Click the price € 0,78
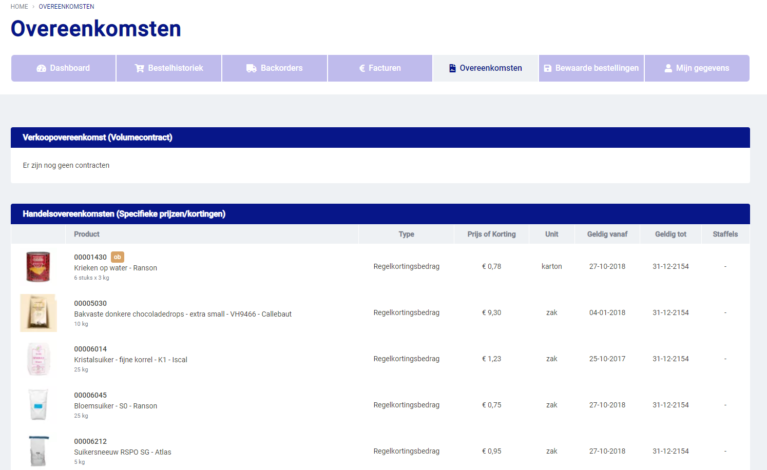The width and height of the screenshot is (767, 470). click(x=491, y=267)
